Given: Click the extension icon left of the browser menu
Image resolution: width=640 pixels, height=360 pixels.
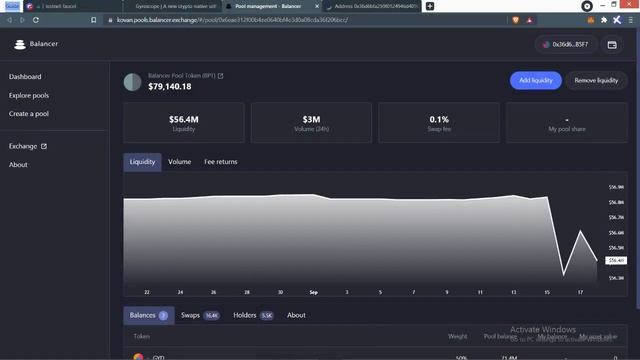Looking at the screenshot, I should [617, 20].
